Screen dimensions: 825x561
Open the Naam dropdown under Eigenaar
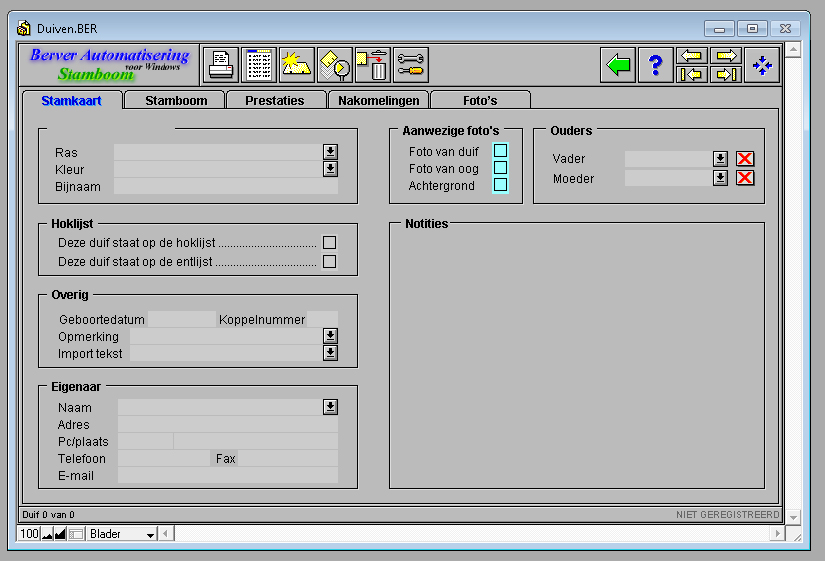pos(330,407)
